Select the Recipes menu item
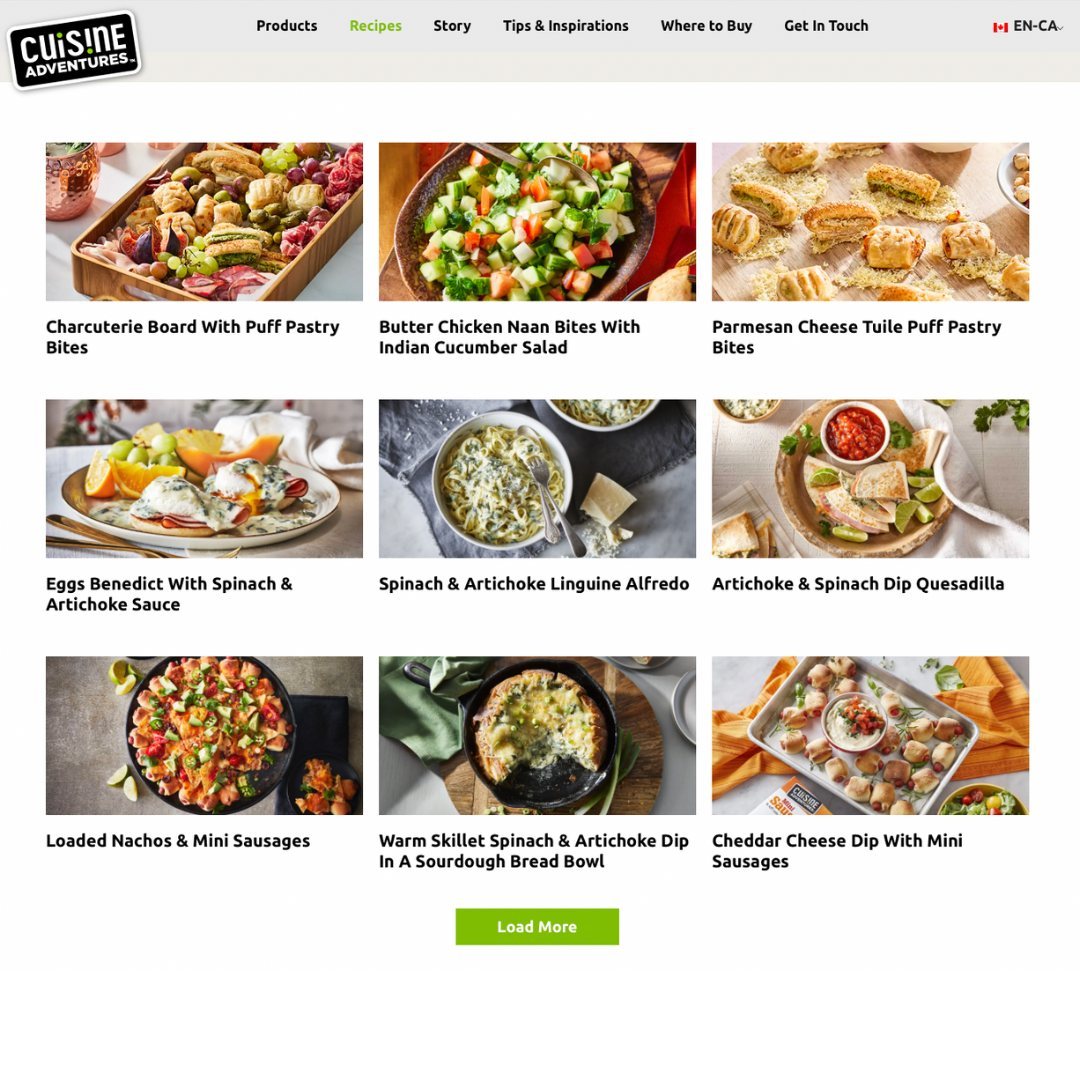 375,26
